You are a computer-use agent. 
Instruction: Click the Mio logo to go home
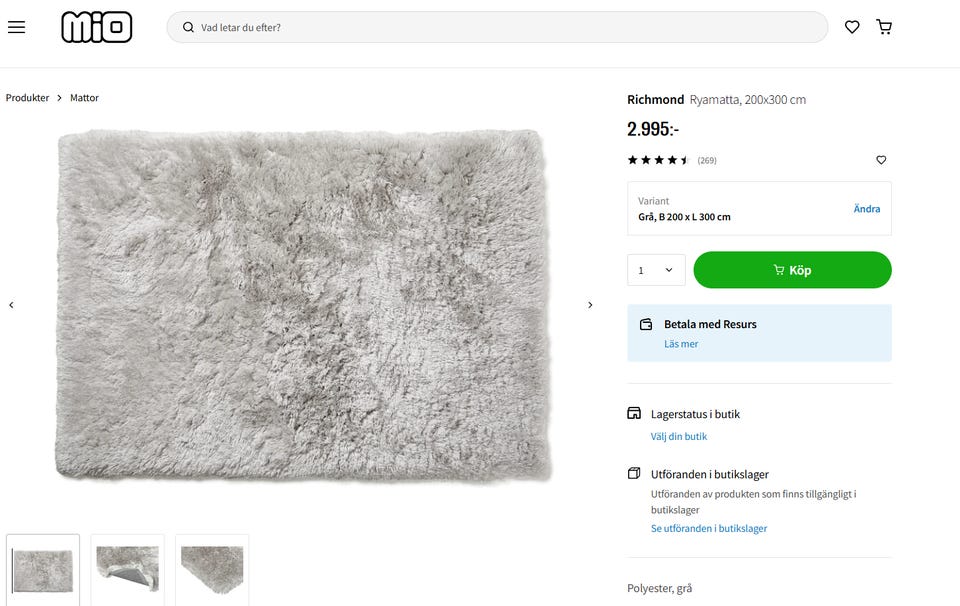tap(98, 27)
